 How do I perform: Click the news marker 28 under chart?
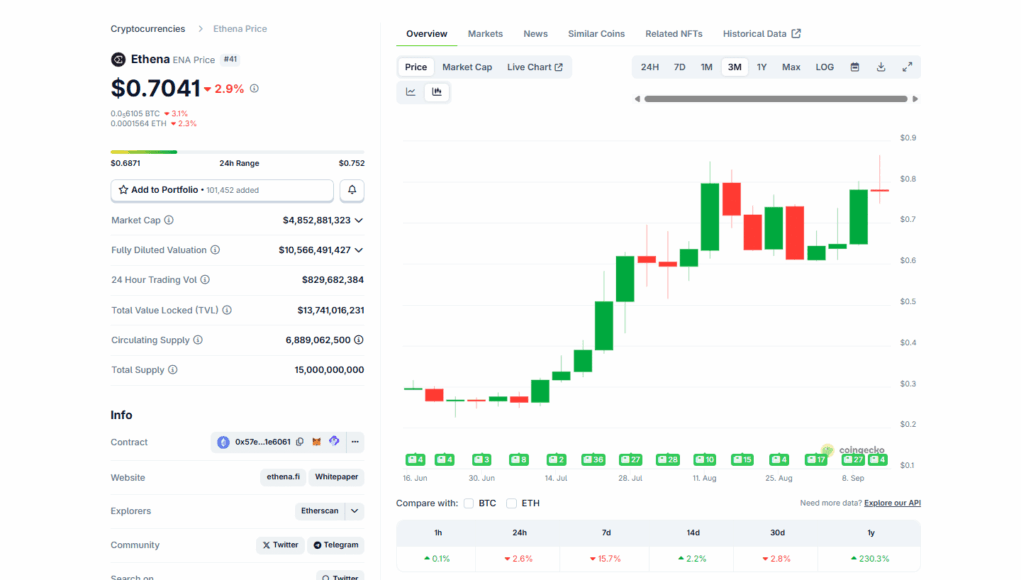coord(668,460)
